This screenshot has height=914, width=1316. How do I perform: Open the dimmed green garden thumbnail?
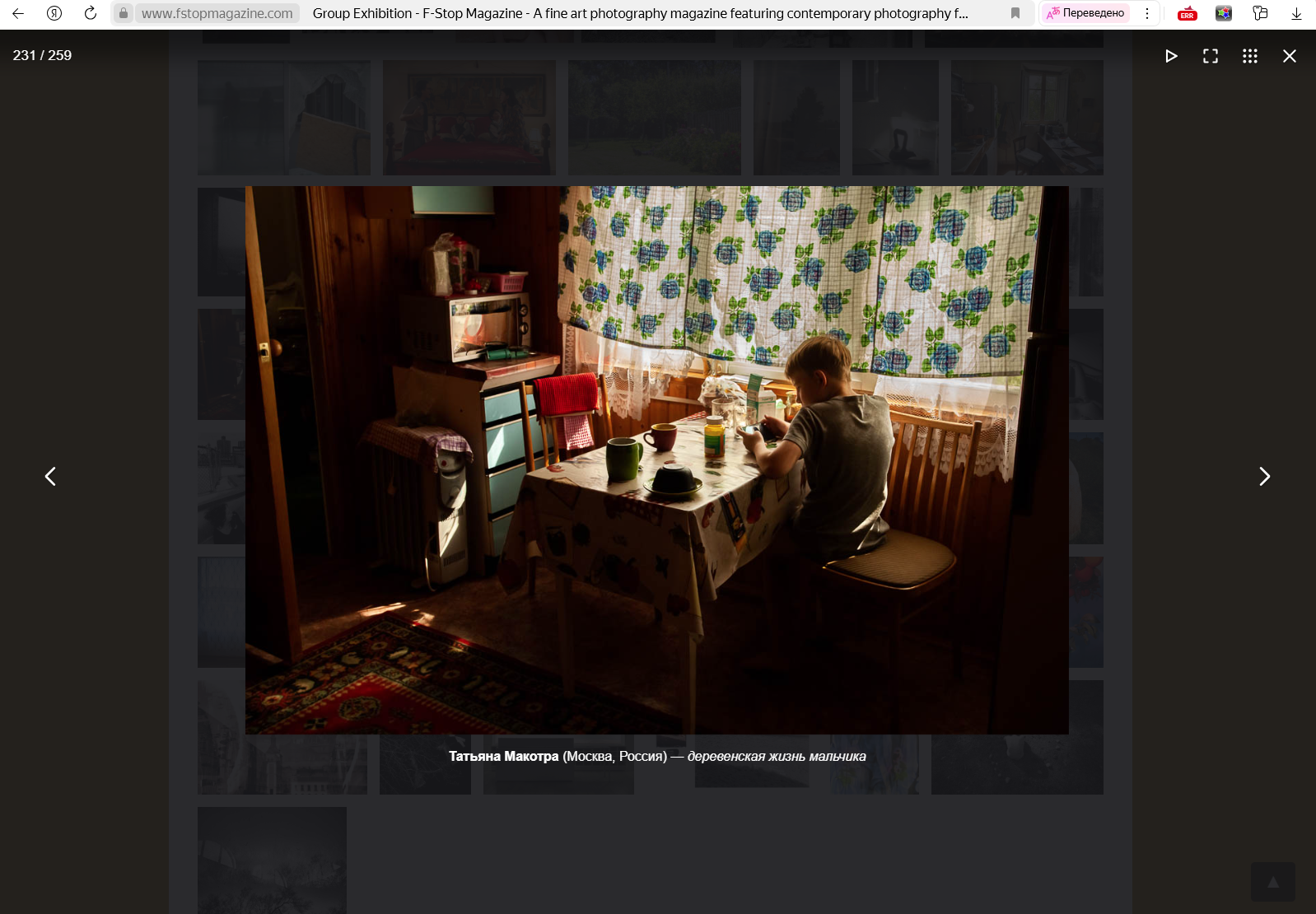click(x=655, y=118)
